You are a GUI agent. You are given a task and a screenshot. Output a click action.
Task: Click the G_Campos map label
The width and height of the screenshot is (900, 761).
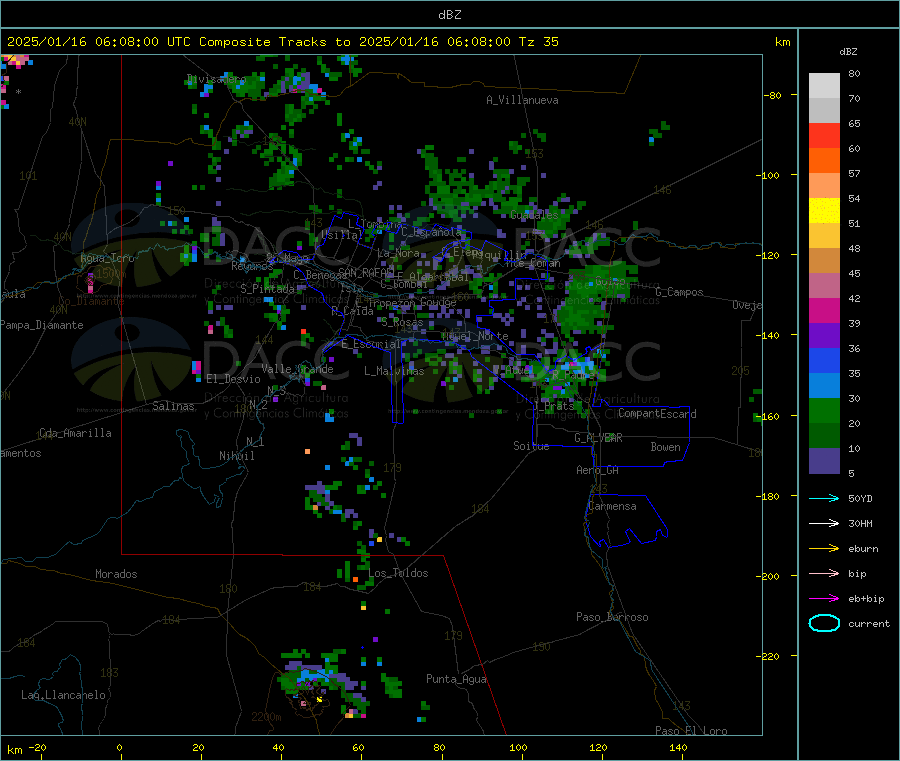pyautogui.click(x=679, y=292)
